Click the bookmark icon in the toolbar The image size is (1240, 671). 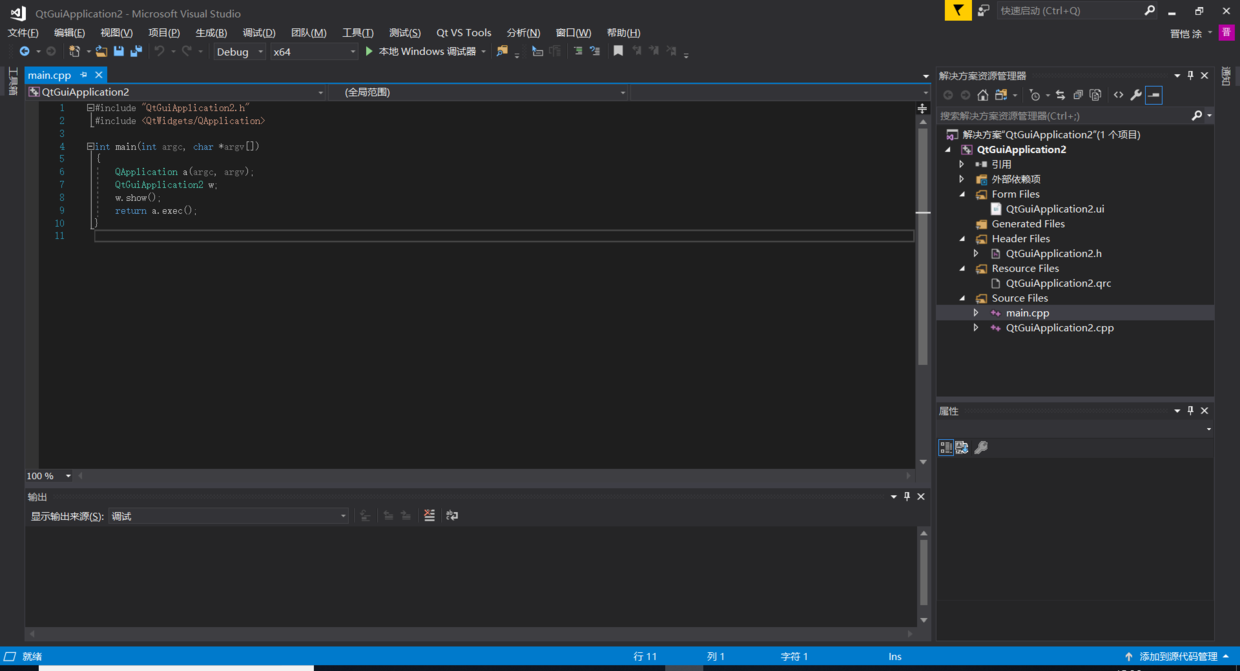(x=618, y=51)
